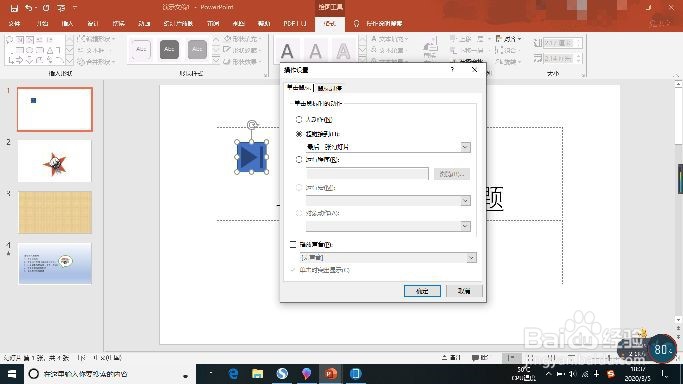Click start-from-beginning slideshow icon in title bar
Screen dimensions: 683x384
pyautogui.click(x=61, y=8)
